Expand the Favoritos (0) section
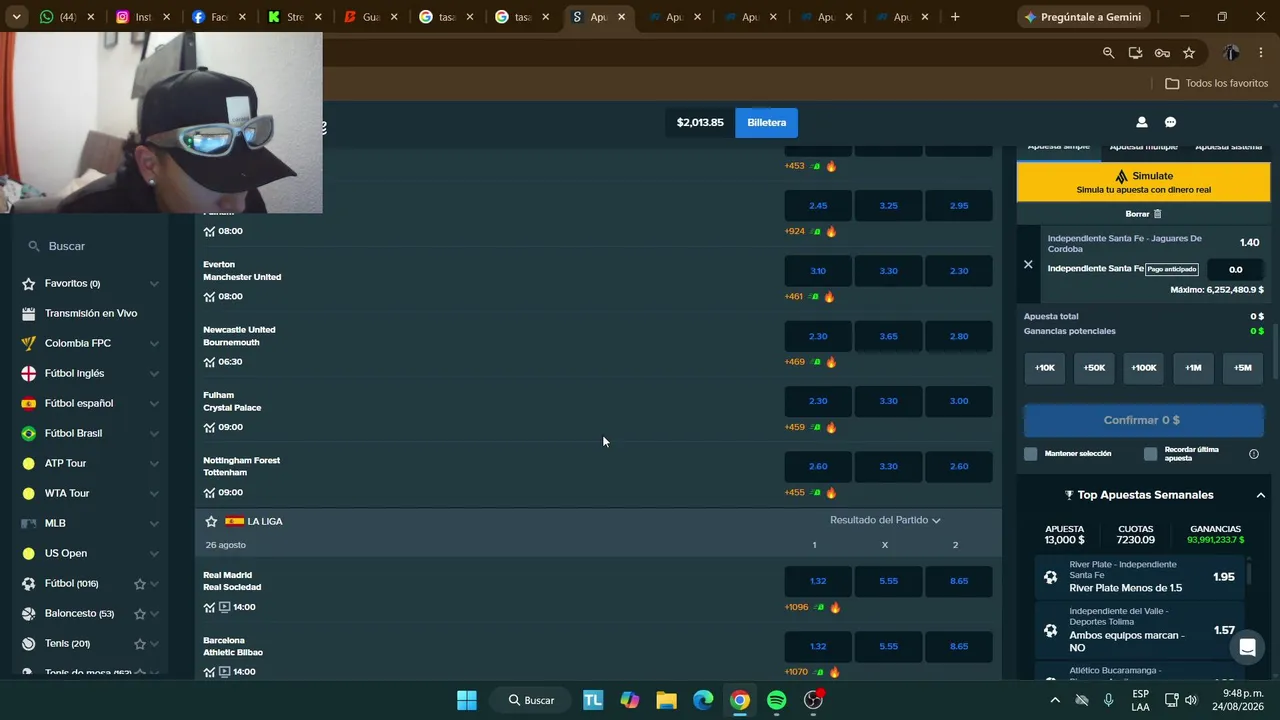This screenshot has width=1280, height=720. 154,284
